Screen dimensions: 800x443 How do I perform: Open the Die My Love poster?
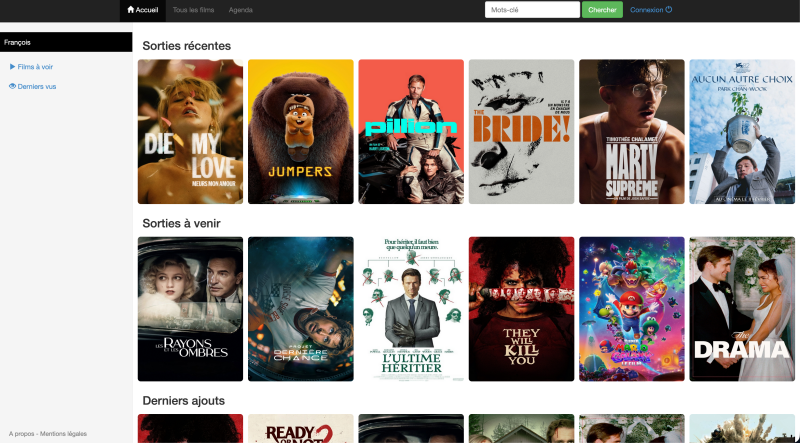coord(190,132)
